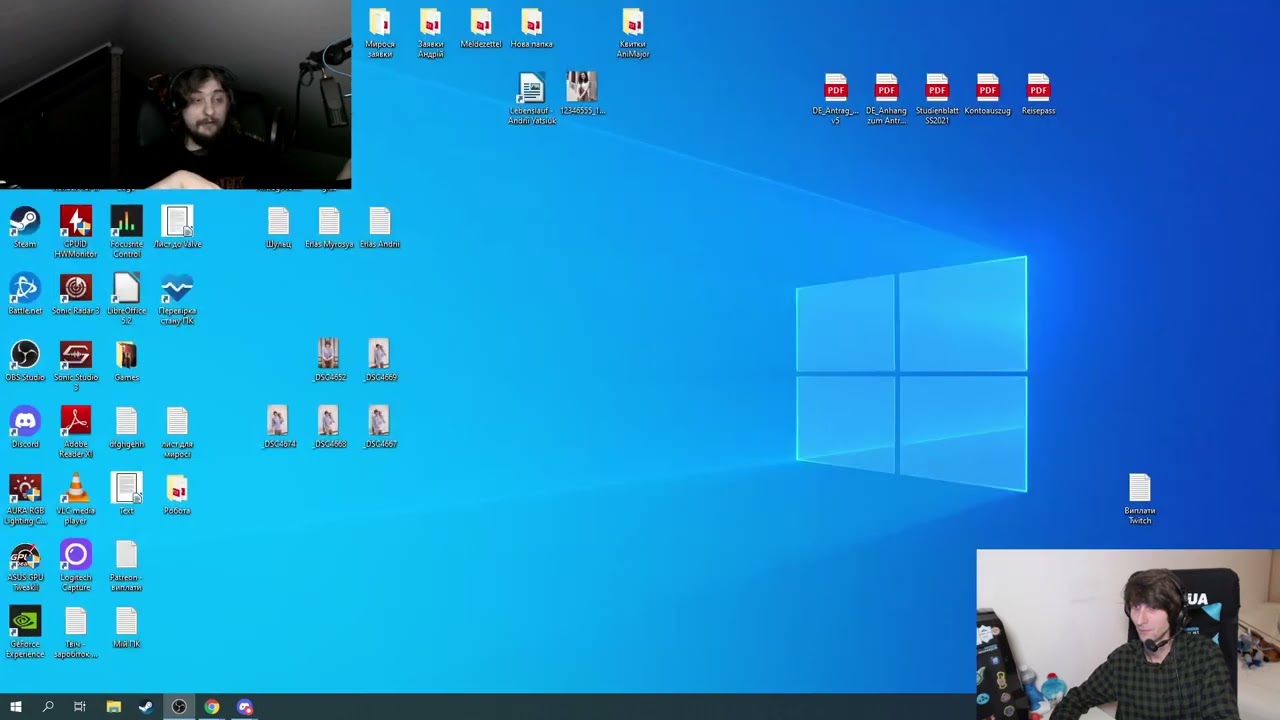Select the _DSC4652 photo thumbnail

coord(329,360)
